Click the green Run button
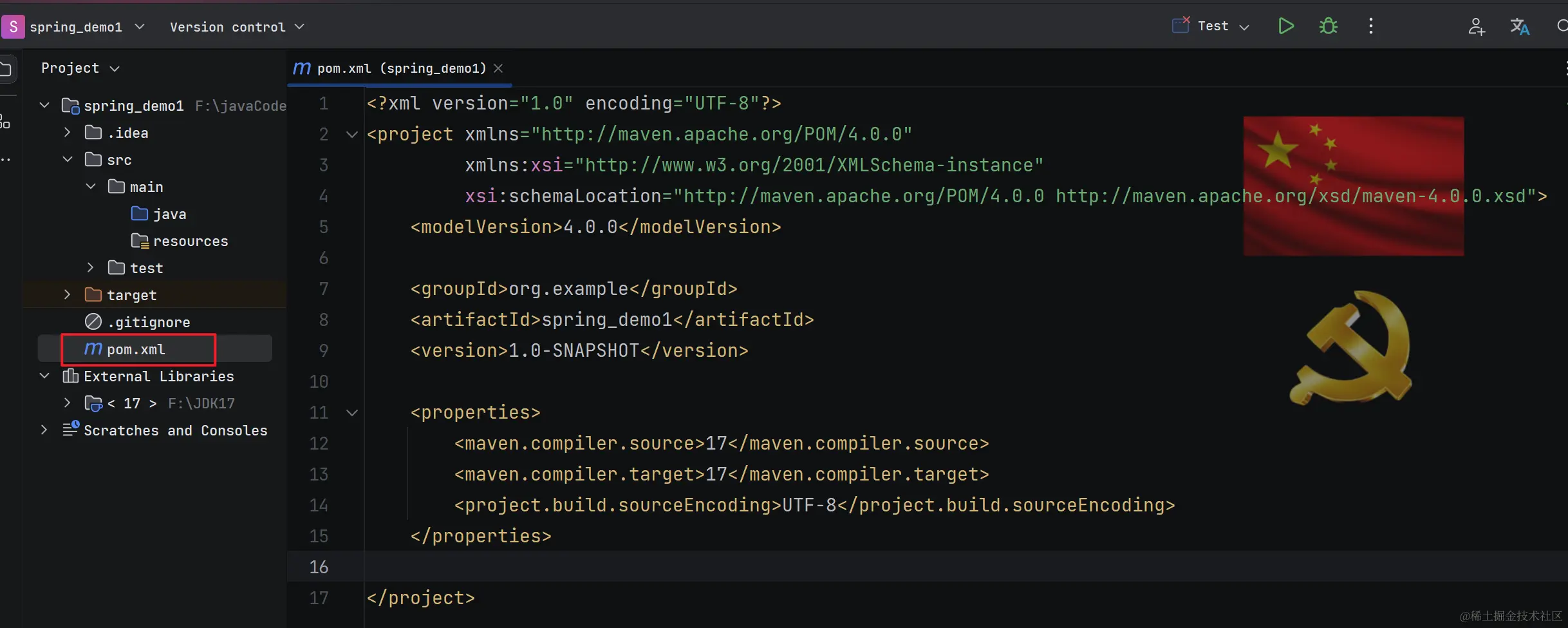 point(1285,26)
